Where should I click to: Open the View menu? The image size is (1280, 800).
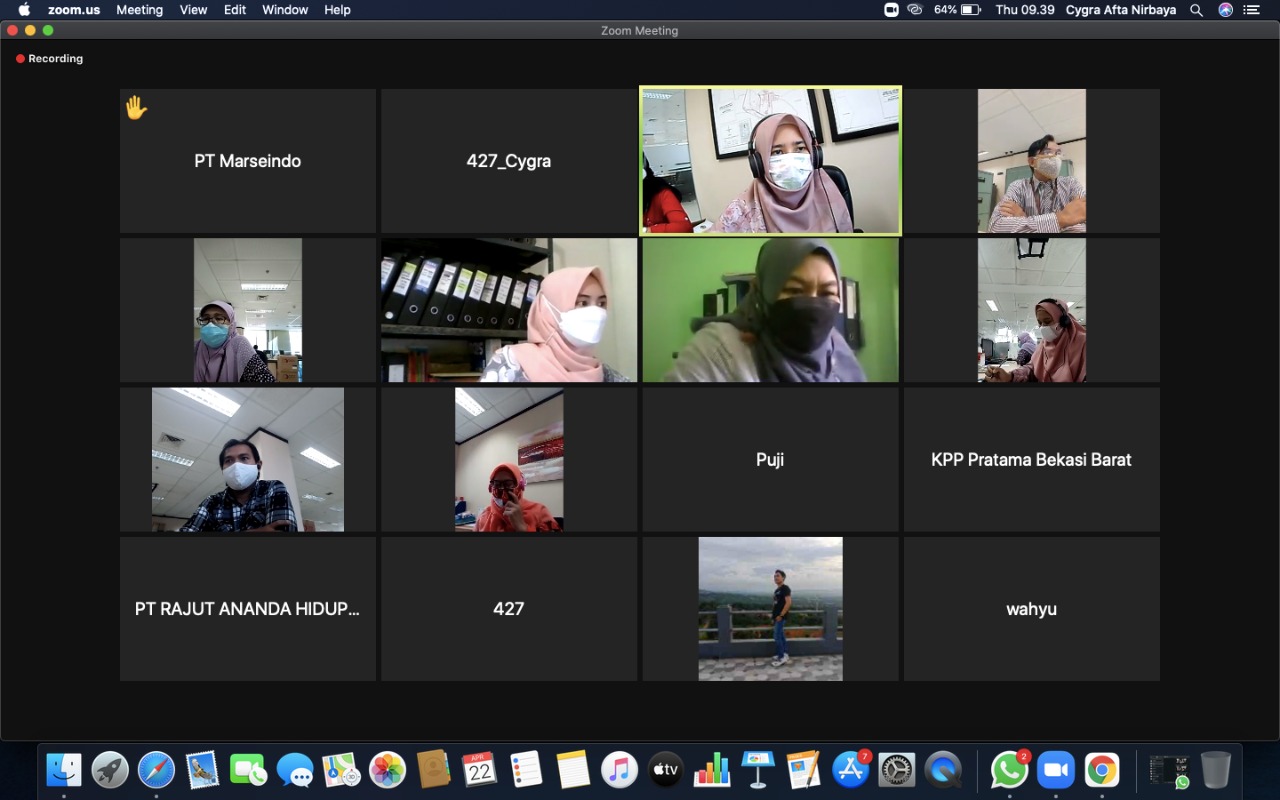click(193, 10)
